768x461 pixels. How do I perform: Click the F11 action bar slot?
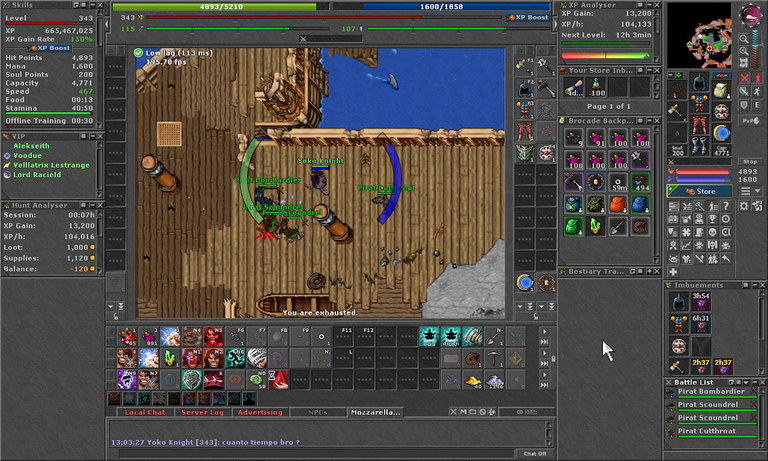coord(343,337)
